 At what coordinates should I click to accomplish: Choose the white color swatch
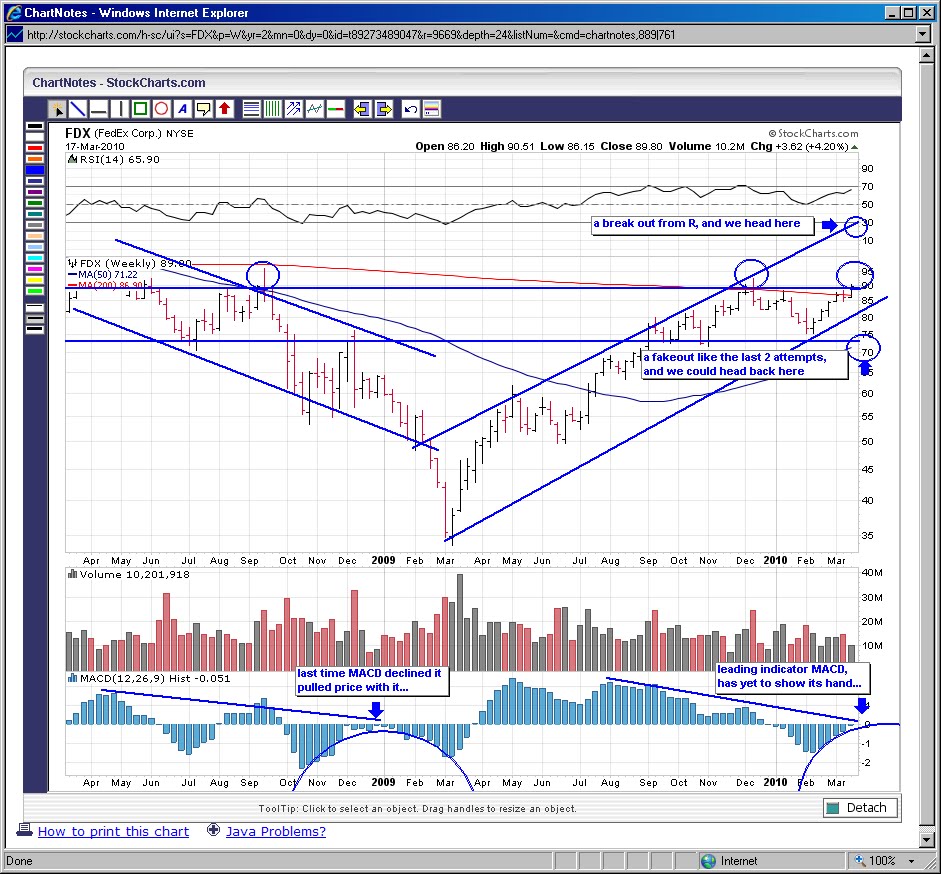click(x=35, y=137)
